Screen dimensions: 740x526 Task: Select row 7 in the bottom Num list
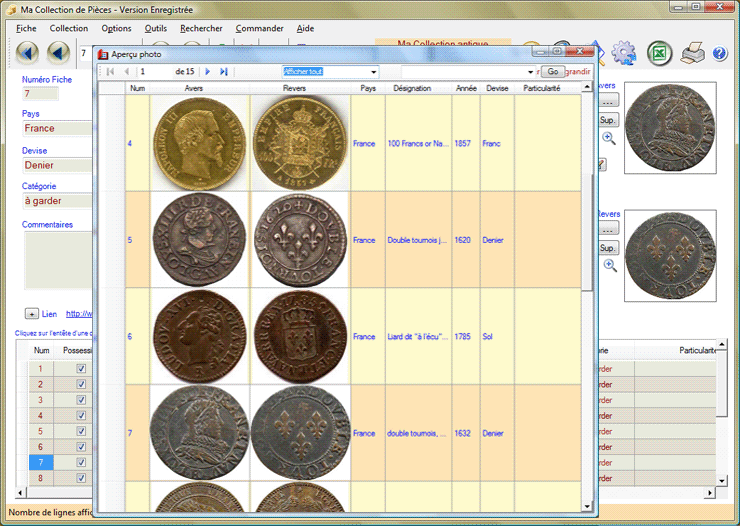tap(41, 462)
